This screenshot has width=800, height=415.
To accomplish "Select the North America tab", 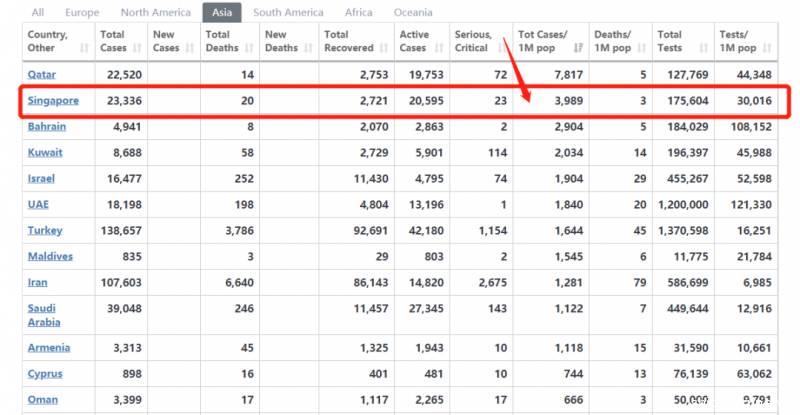I will pyautogui.click(x=156, y=13).
